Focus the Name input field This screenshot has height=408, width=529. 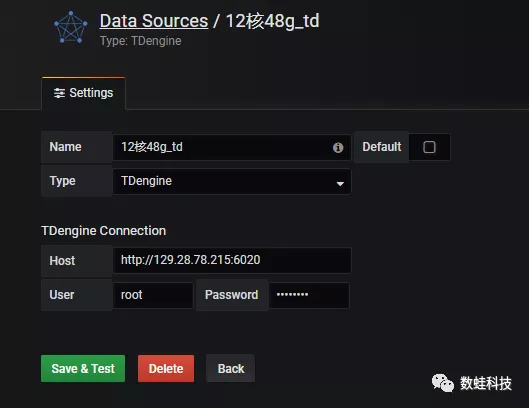(x=232, y=147)
